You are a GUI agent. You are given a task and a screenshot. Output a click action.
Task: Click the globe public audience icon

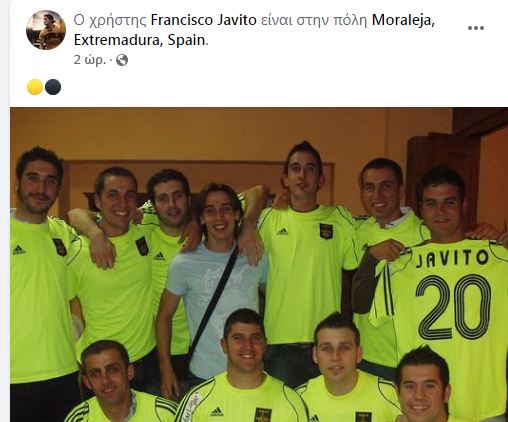point(122,60)
